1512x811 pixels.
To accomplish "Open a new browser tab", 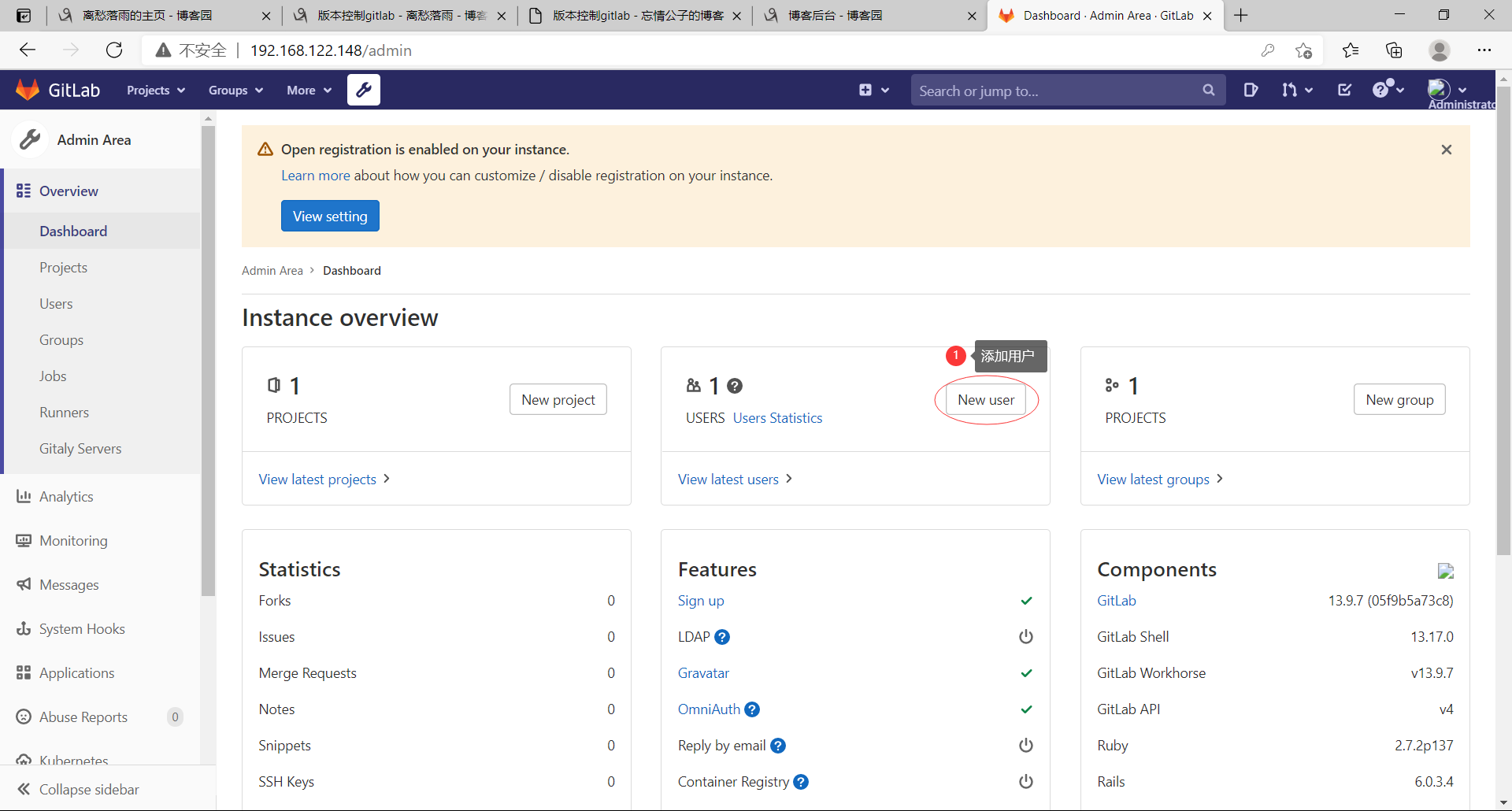I will point(1241,16).
